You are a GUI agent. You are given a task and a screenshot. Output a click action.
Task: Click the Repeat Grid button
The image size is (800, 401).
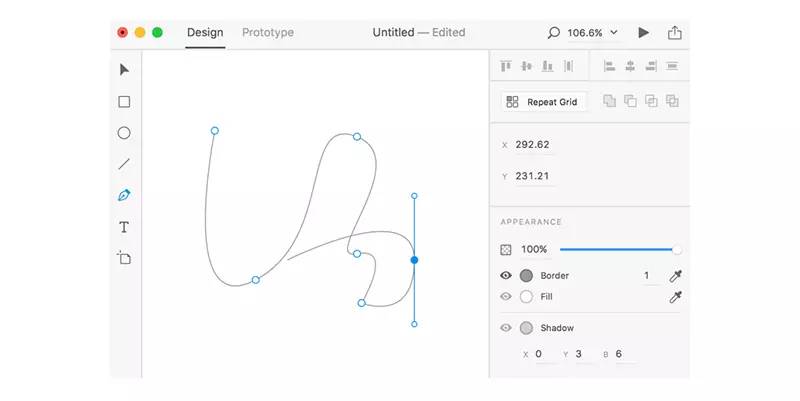[543, 101]
